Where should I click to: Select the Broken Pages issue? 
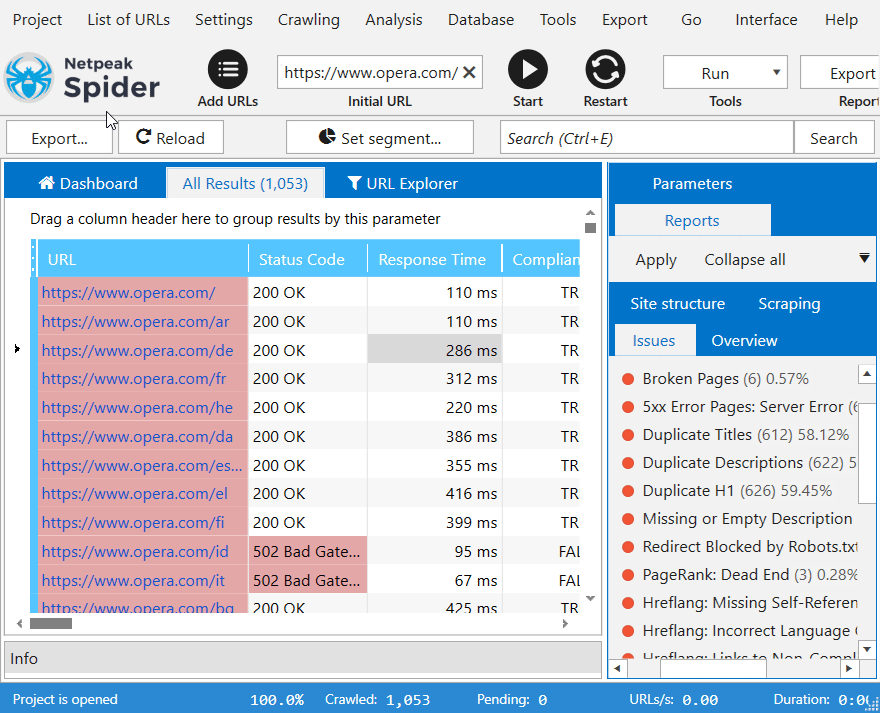(725, 378)
